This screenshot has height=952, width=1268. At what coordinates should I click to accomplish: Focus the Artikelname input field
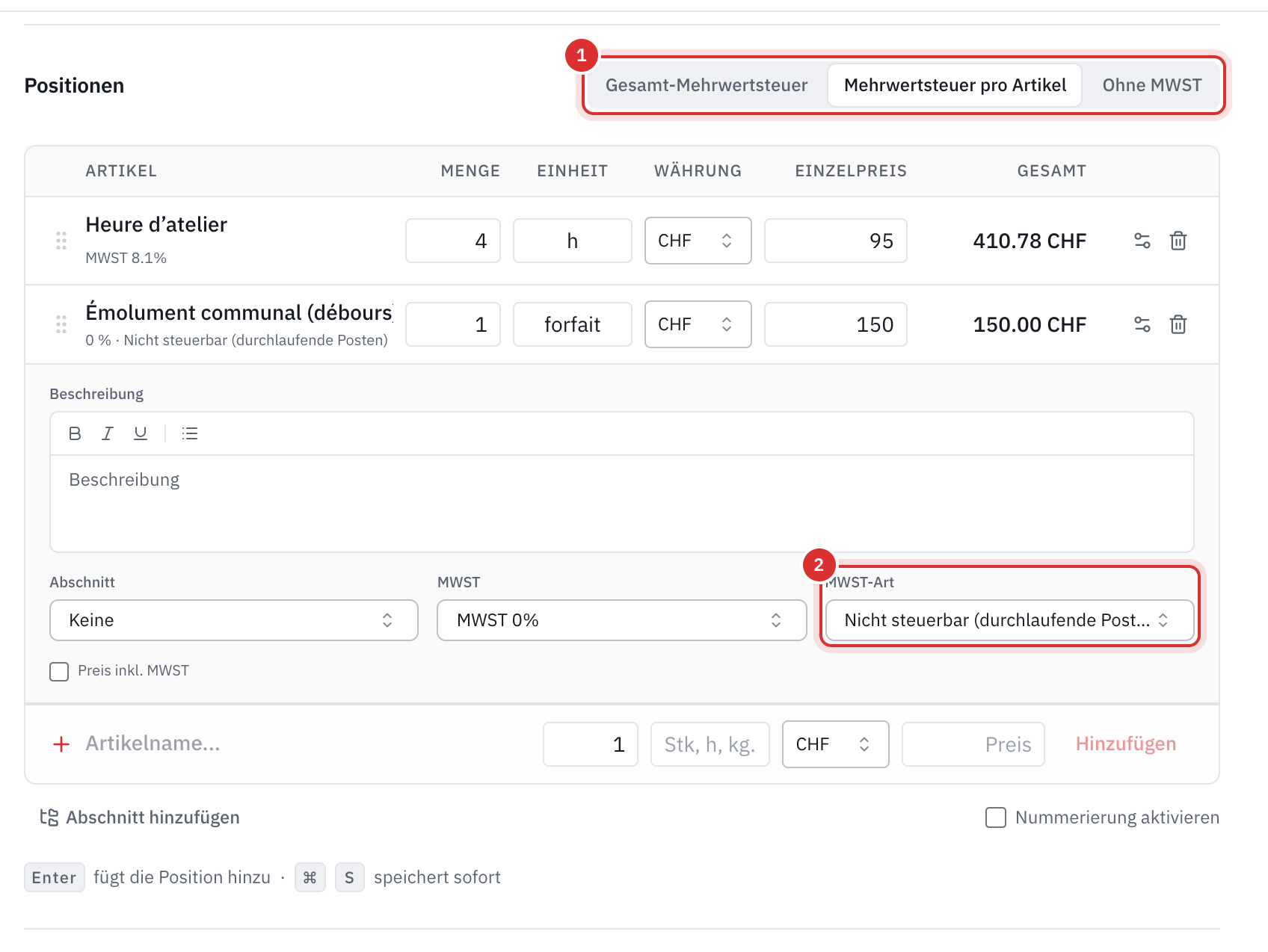pyautogui.click(x=307, y=744)
